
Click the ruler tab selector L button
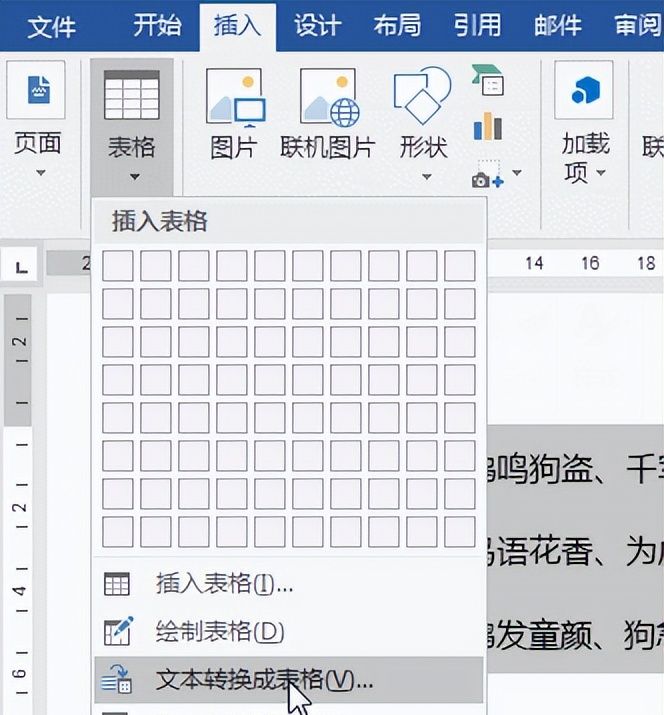point(21,264)
